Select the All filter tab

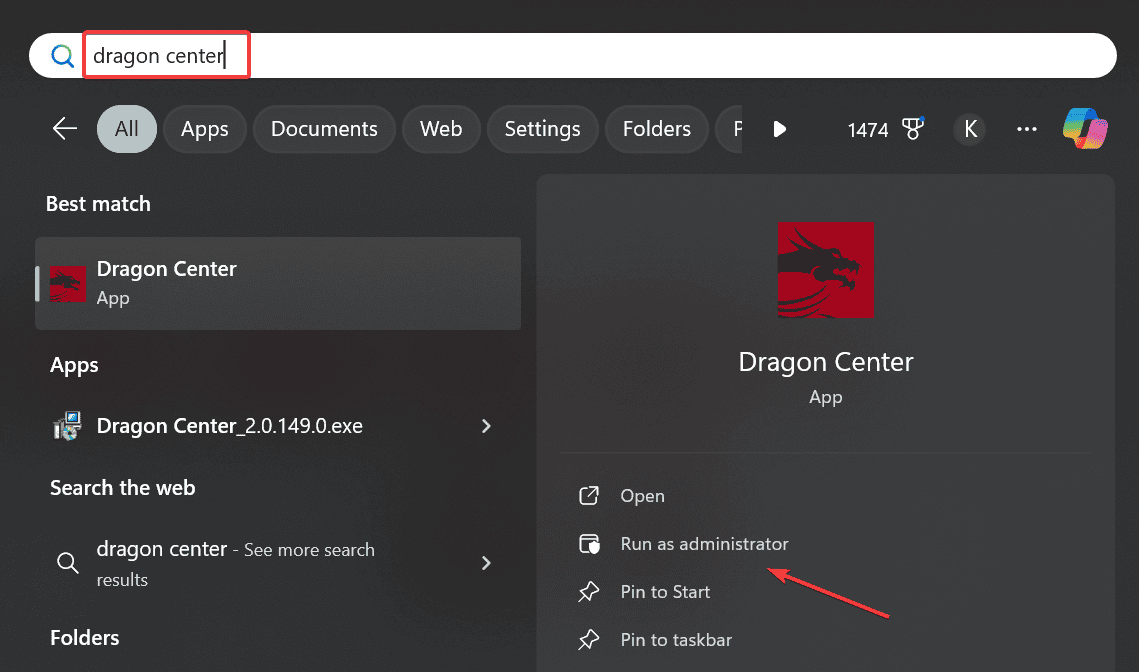pyautogui.click(x=126, y=129)
